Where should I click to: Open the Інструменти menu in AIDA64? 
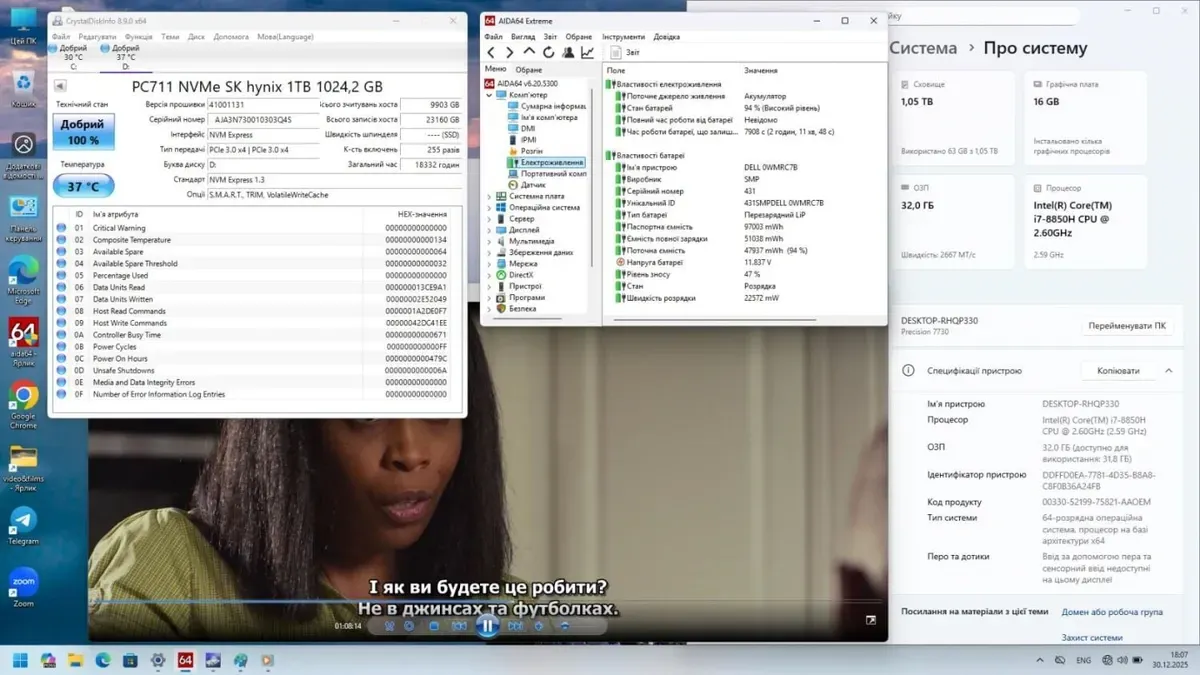click(623, 37)
